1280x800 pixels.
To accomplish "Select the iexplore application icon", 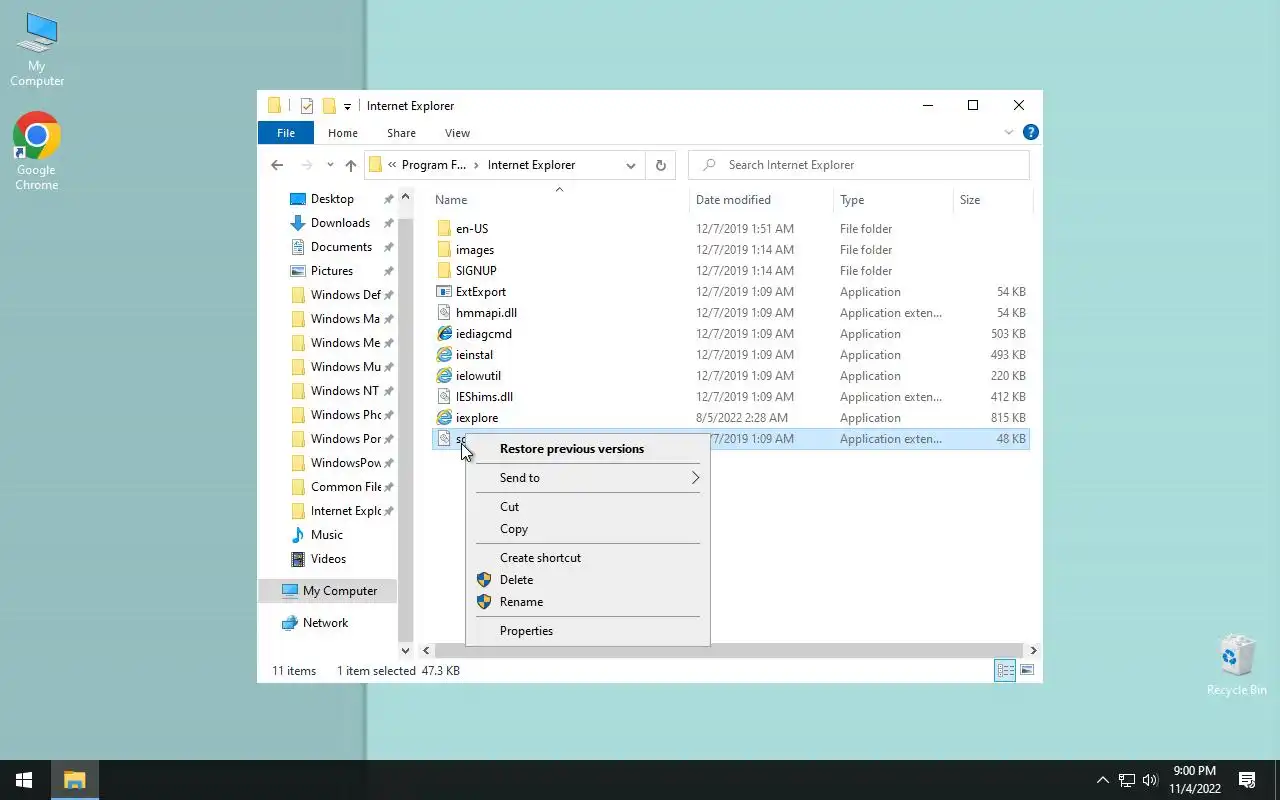I will (445, 418).
